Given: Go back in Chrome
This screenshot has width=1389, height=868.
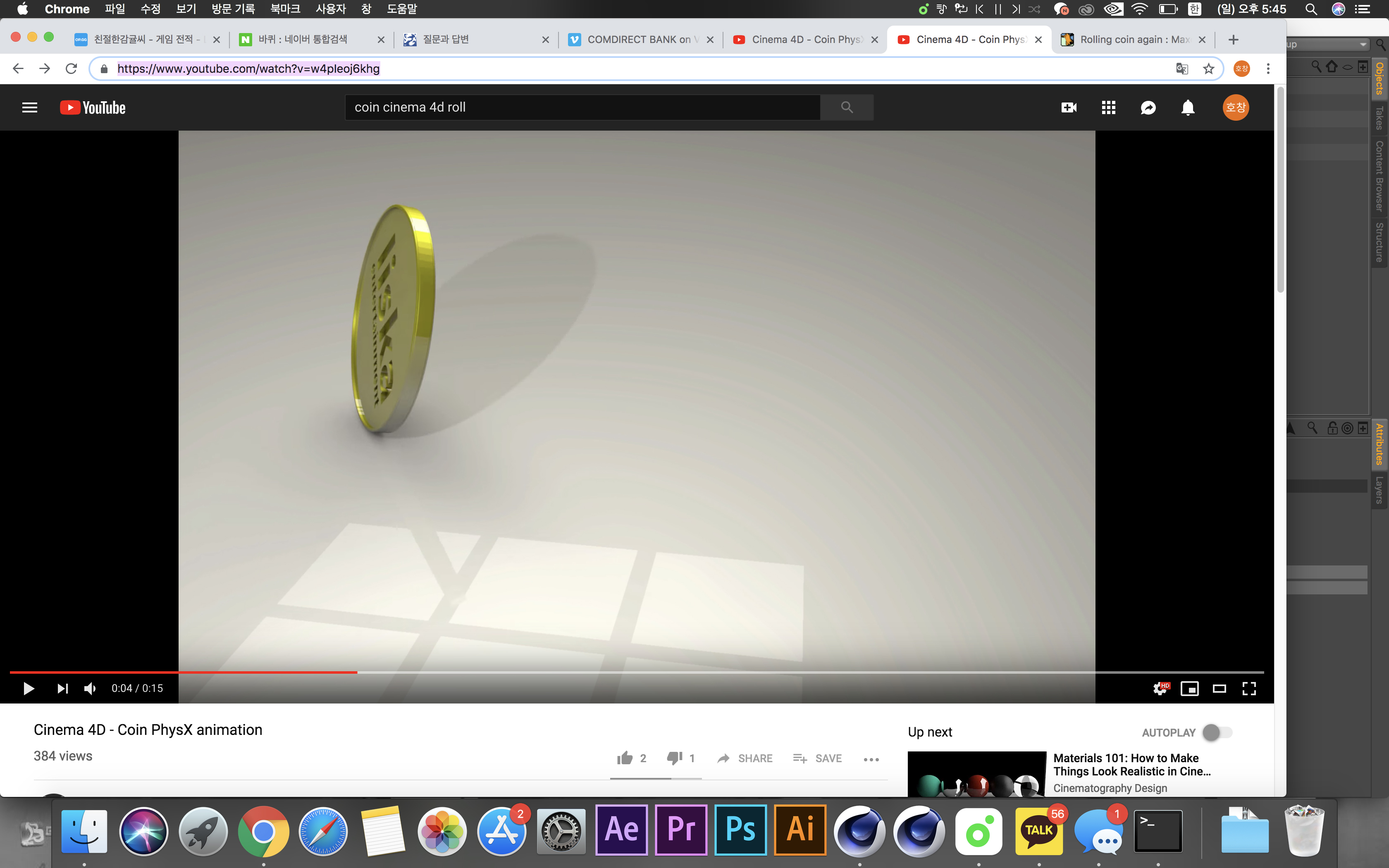Looking at the screenshot, I should click(x=18, y=69).
